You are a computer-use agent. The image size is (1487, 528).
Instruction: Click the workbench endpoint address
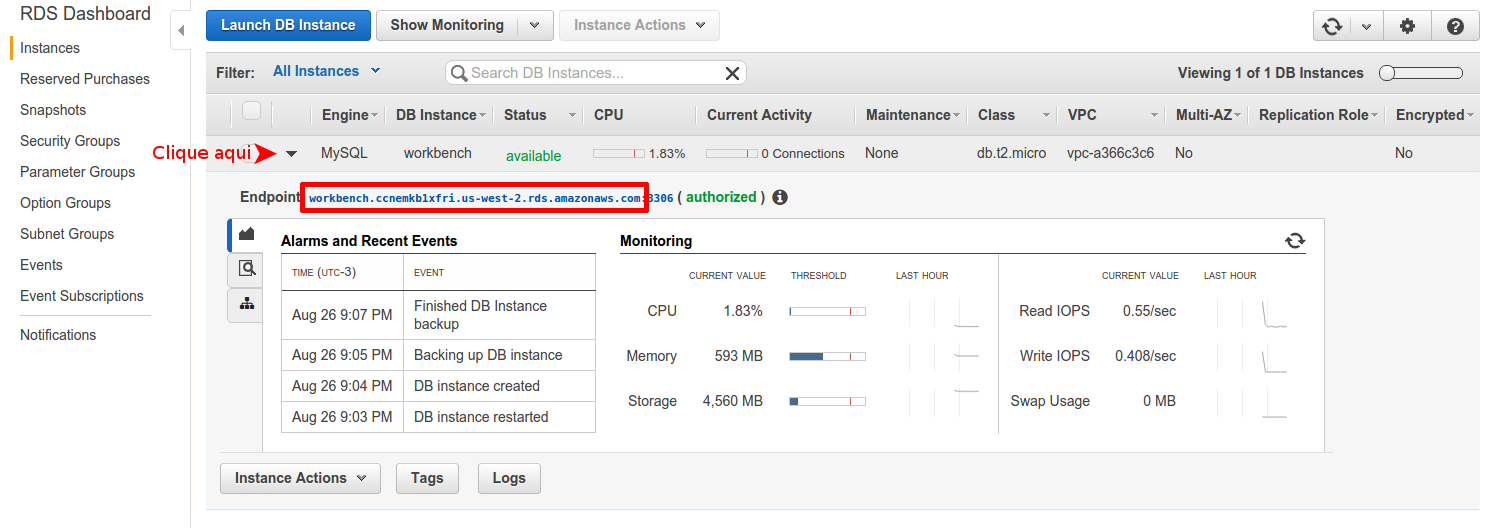coord(476,198)
